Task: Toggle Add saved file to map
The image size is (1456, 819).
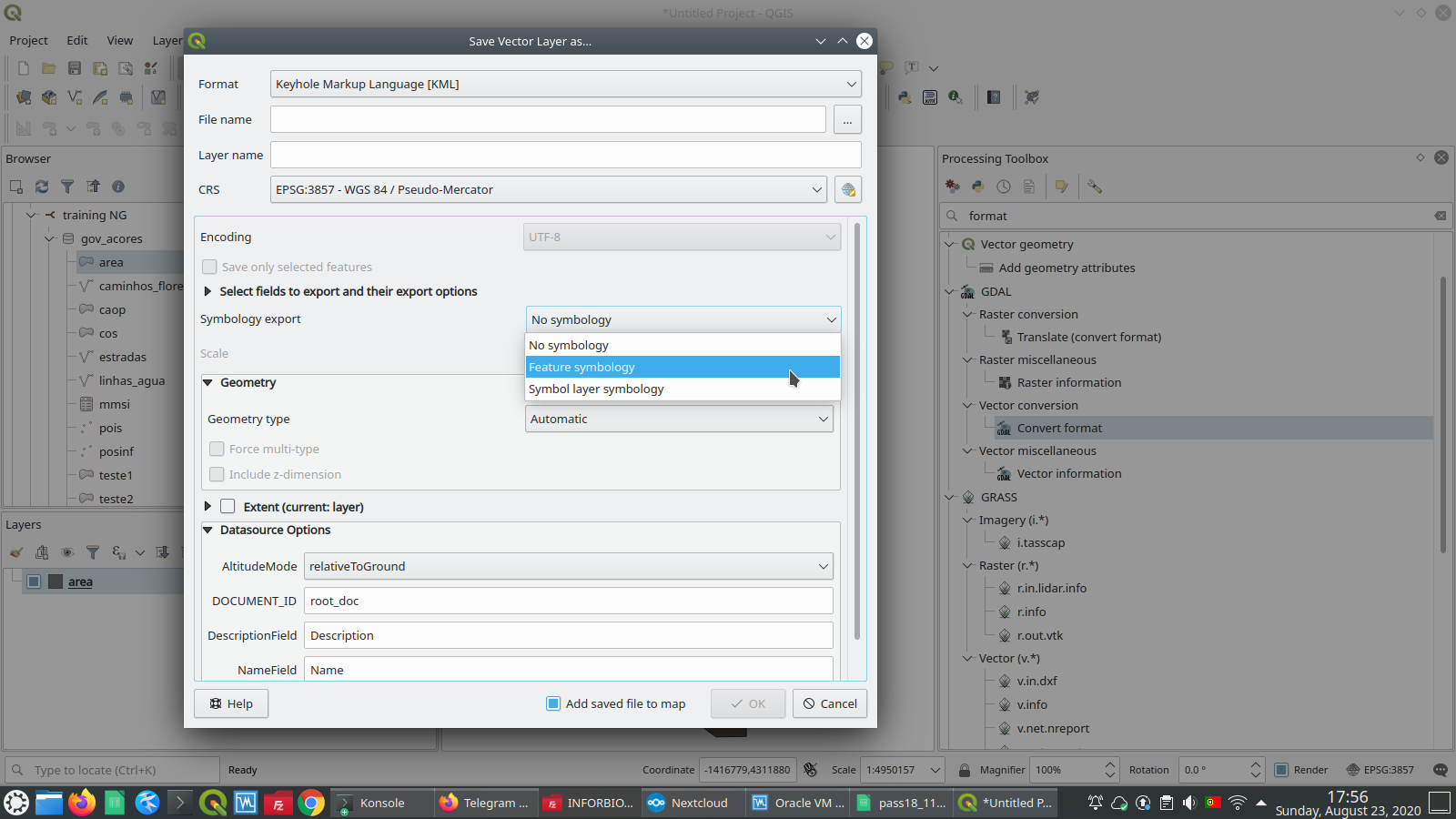Action: click(616, 703)
